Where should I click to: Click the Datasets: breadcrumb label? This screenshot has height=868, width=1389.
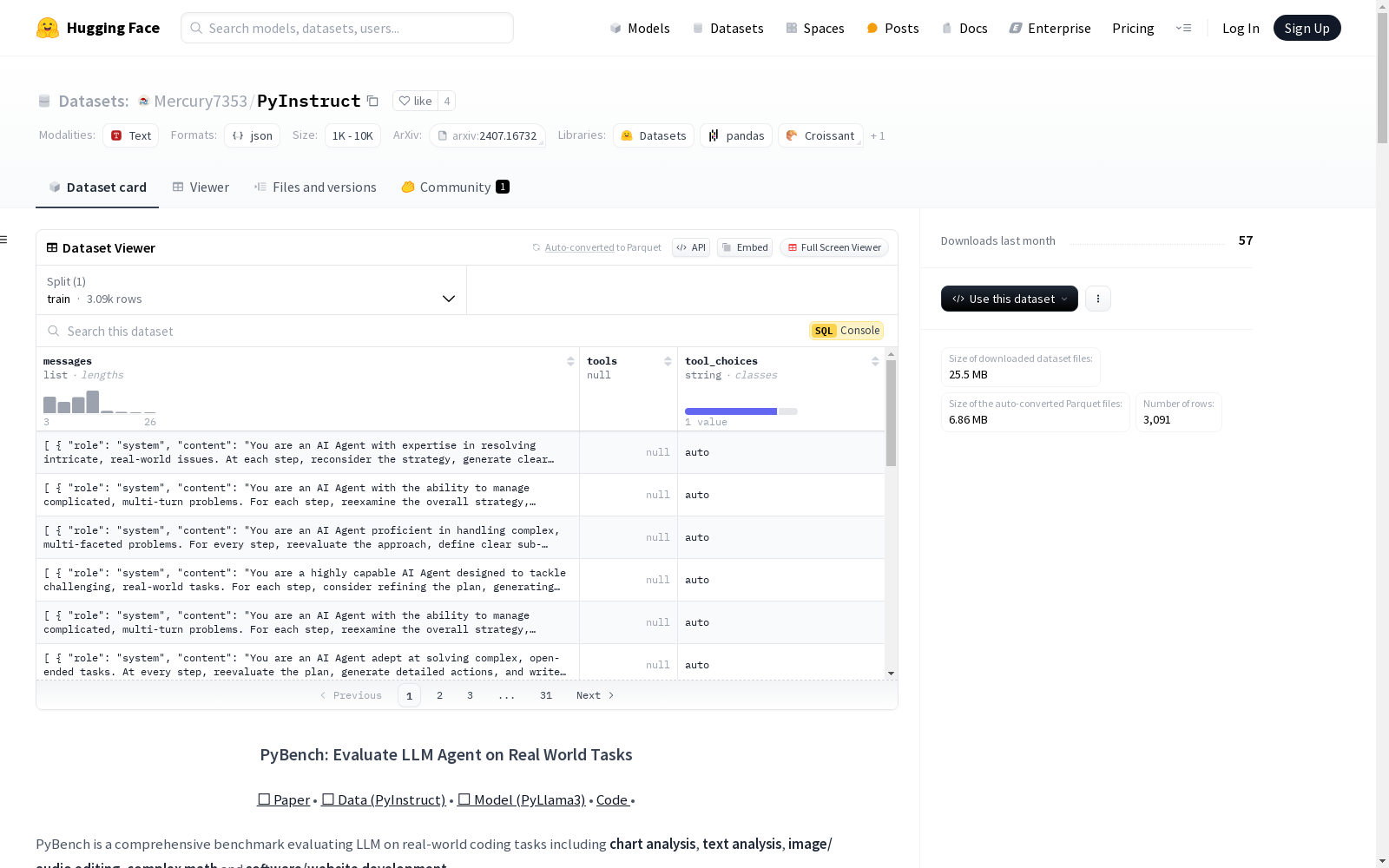[94, 101]
